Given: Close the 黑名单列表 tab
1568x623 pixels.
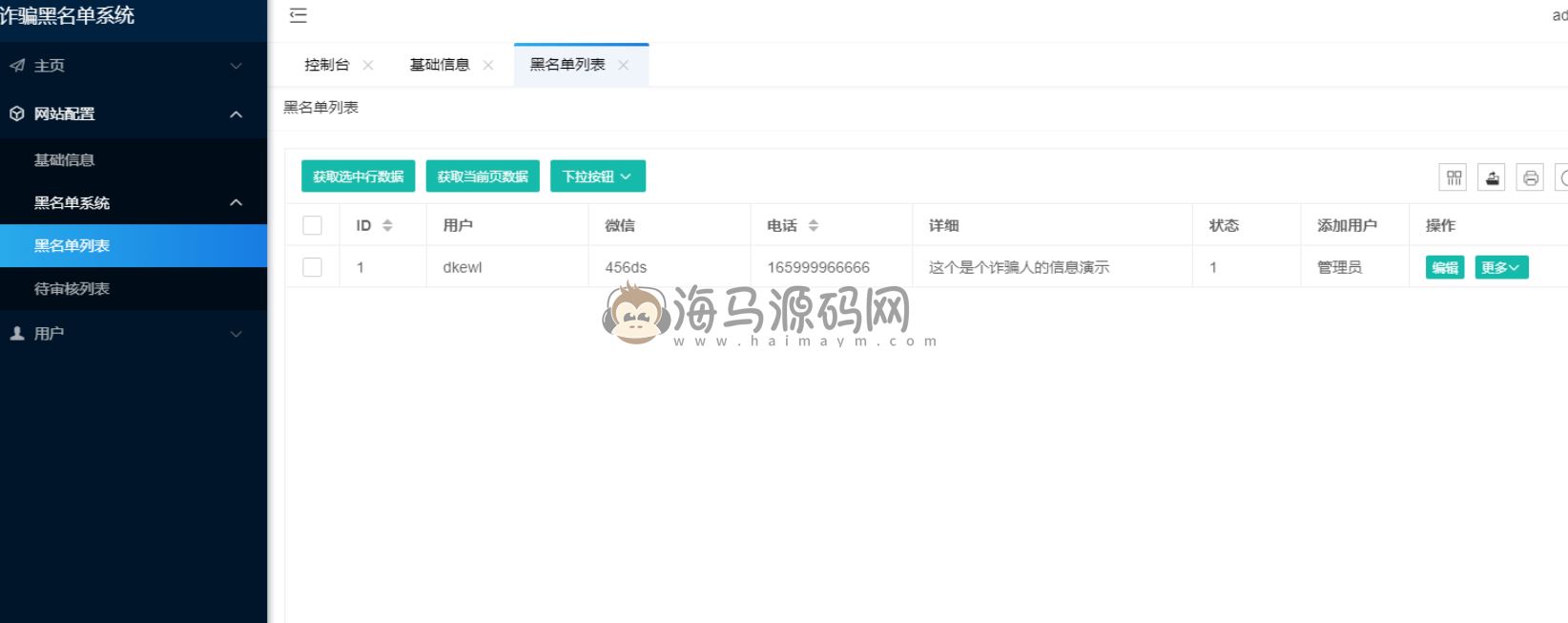Looking at the screenshot, I should click(x=624, y=65).
